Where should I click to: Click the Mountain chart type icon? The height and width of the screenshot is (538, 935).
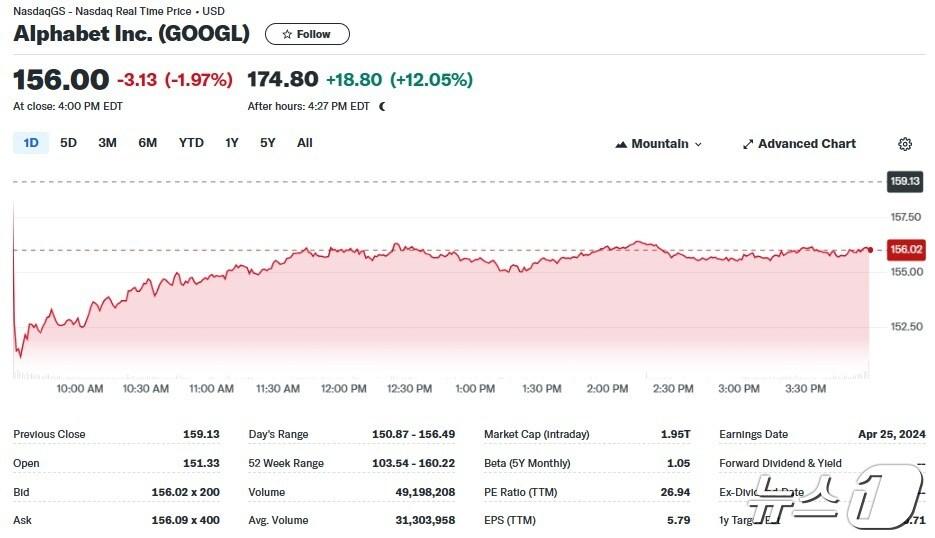click(x=621, y=144)
